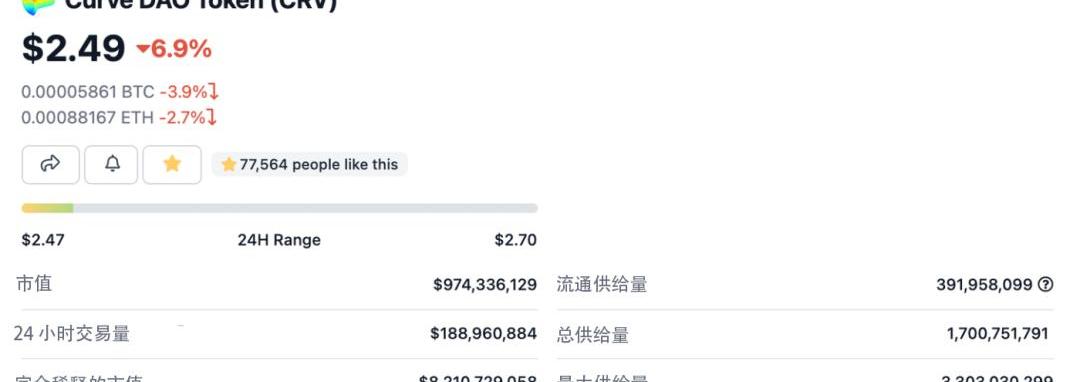Toggle the favorite star button
Screen dimensions: 1080x382
[172, 165]
